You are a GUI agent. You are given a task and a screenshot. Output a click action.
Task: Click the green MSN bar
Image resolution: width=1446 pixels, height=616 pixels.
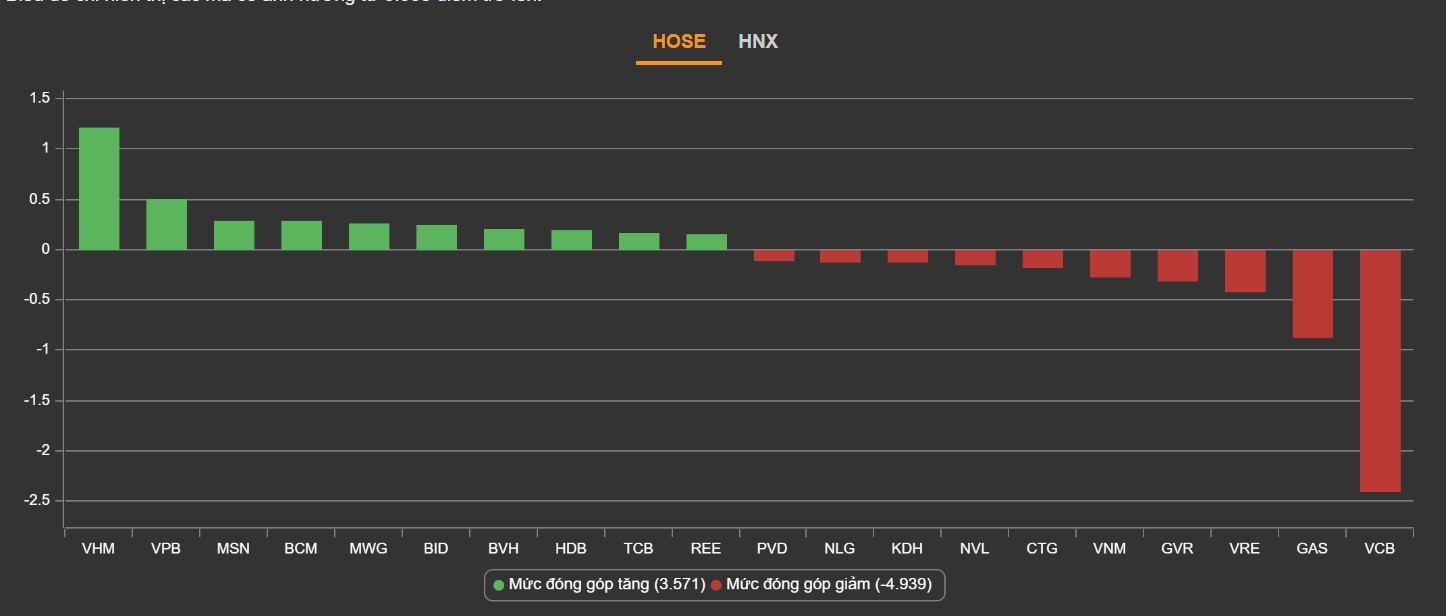pyautogui.click(x=234, y=235)
